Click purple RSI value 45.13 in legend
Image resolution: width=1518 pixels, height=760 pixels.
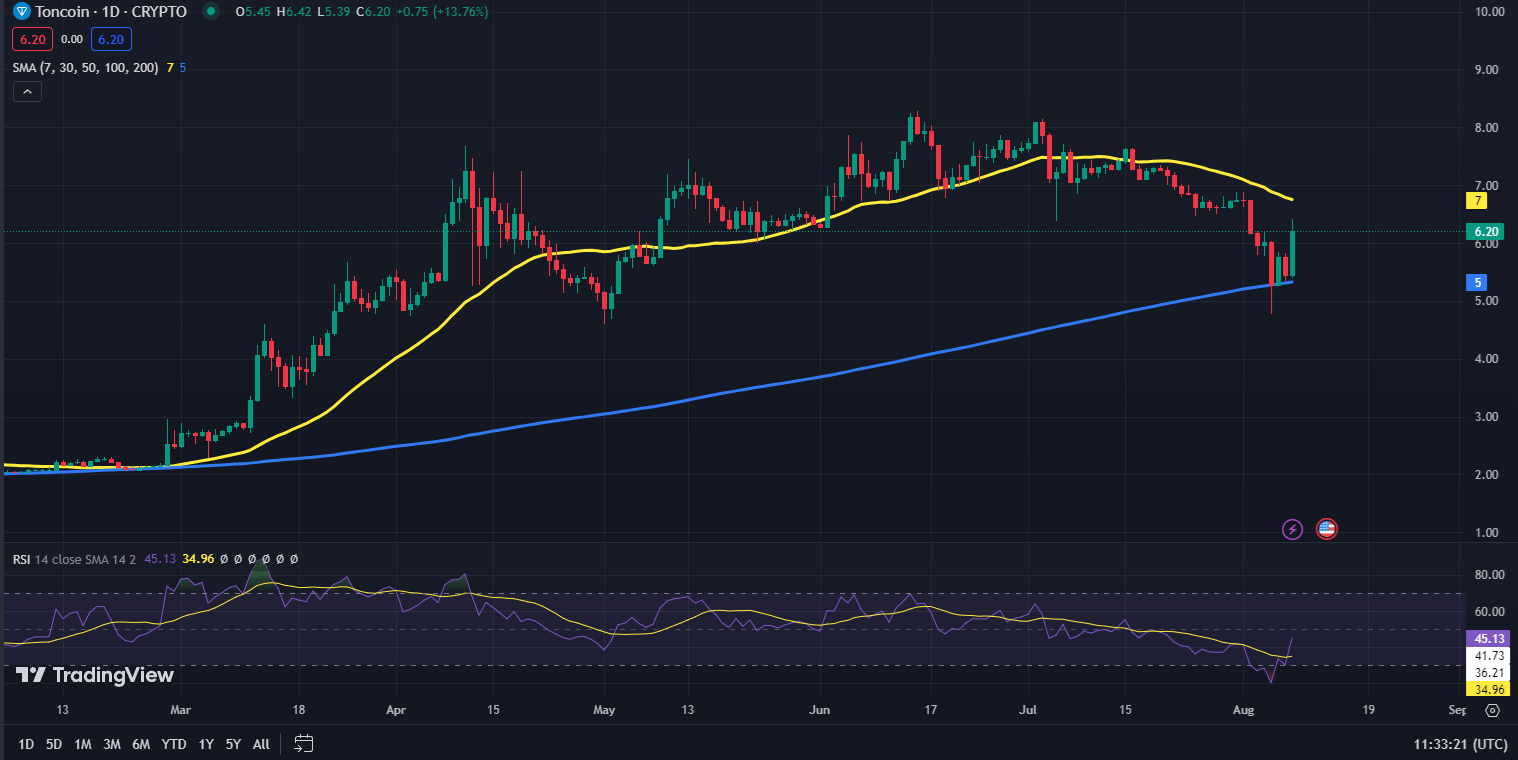(160, 559)
